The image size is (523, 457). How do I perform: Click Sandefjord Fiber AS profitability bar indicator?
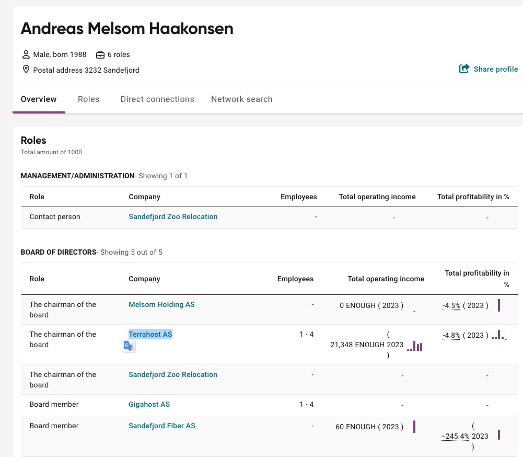(x=499, y=435)
